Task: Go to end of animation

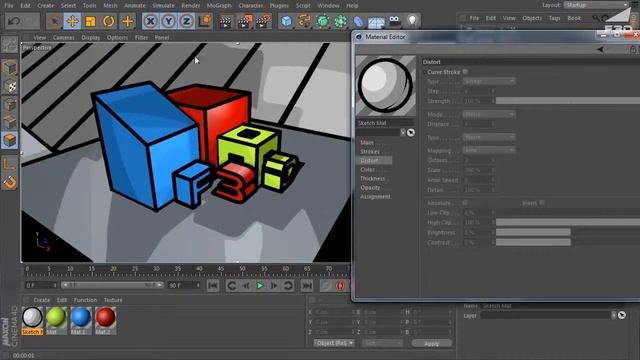Action: point(307,286)
